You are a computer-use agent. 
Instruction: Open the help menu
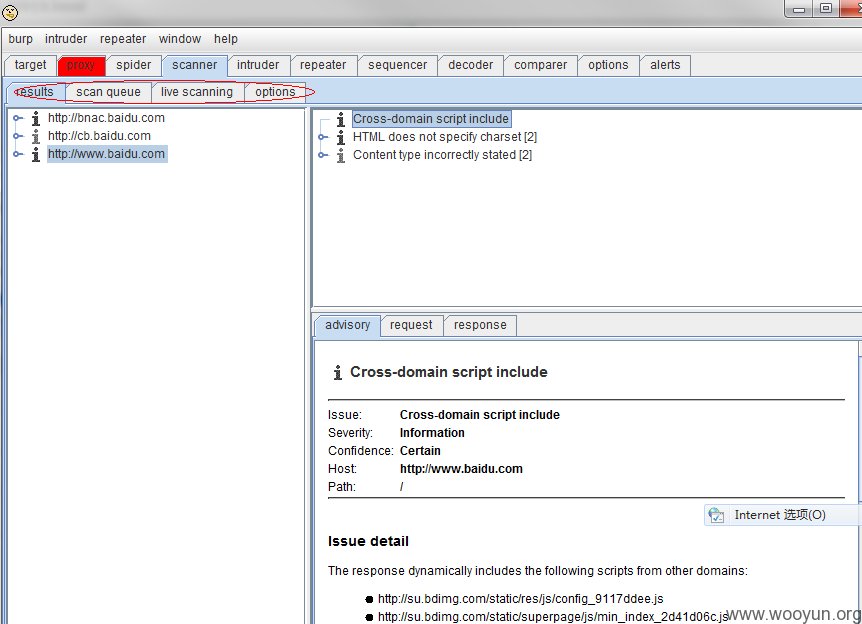225,39
